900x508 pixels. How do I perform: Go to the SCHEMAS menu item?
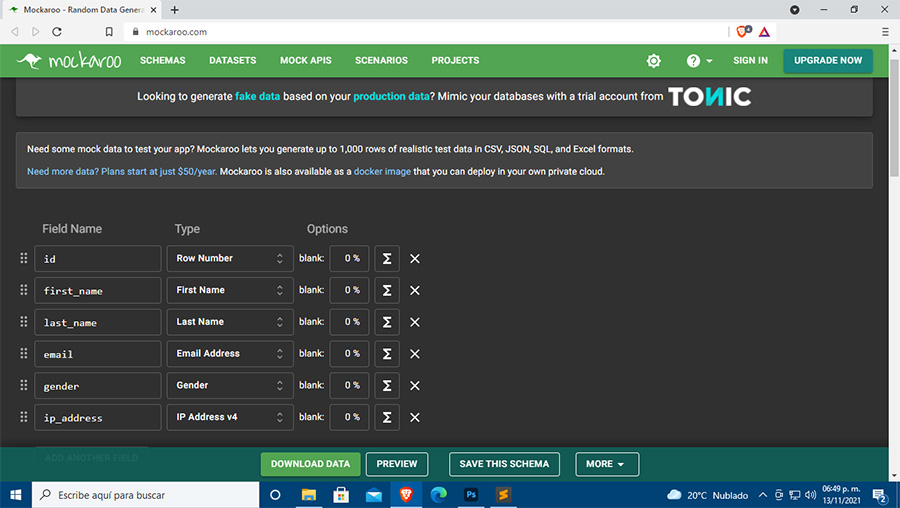(x=162, y=61)
